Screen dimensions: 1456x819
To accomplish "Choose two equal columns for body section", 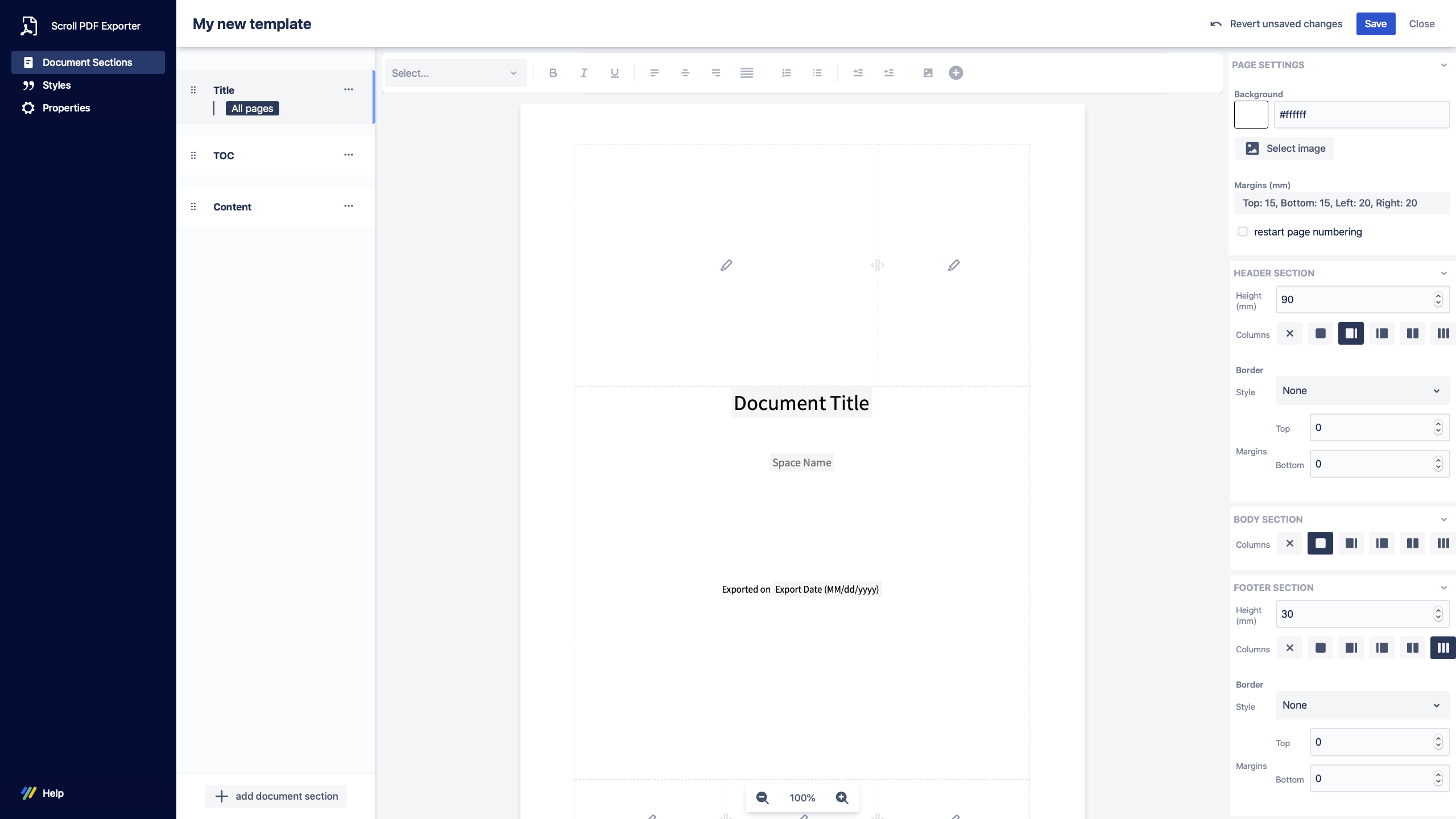I will click(1412, 543).
